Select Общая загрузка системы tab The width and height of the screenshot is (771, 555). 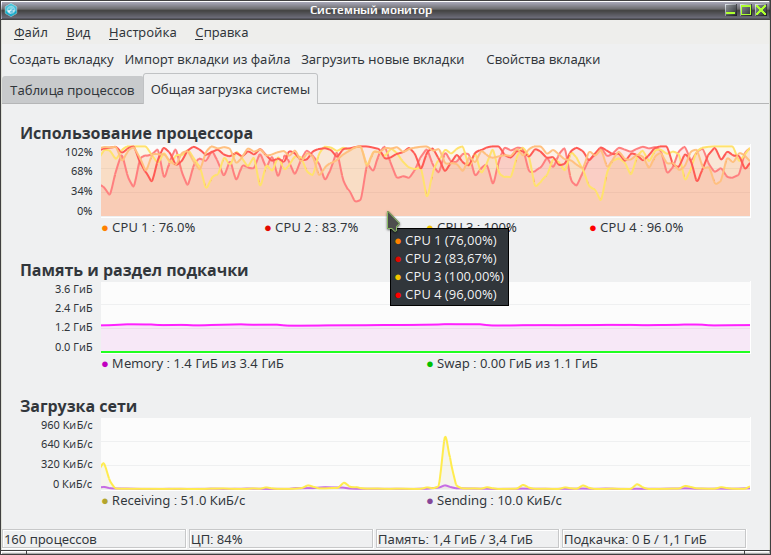[230, 89]
